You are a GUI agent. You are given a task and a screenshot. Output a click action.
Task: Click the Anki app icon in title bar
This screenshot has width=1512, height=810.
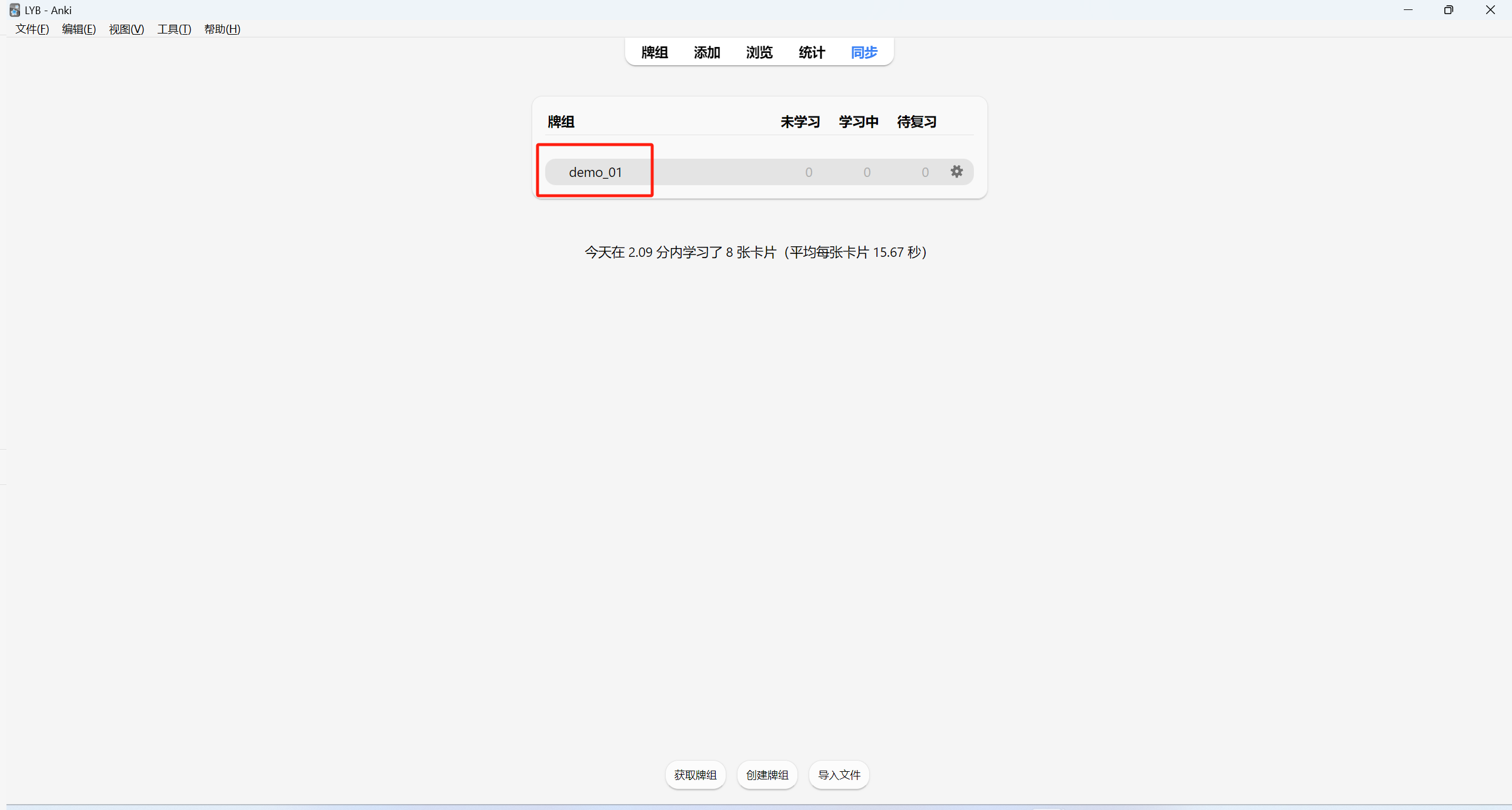click(14, 10)
